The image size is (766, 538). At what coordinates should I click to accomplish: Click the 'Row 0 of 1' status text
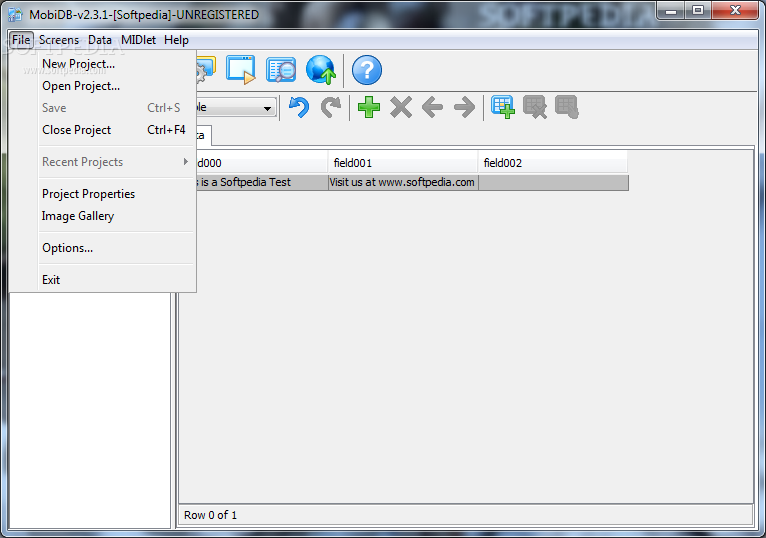tap(211, 515)
